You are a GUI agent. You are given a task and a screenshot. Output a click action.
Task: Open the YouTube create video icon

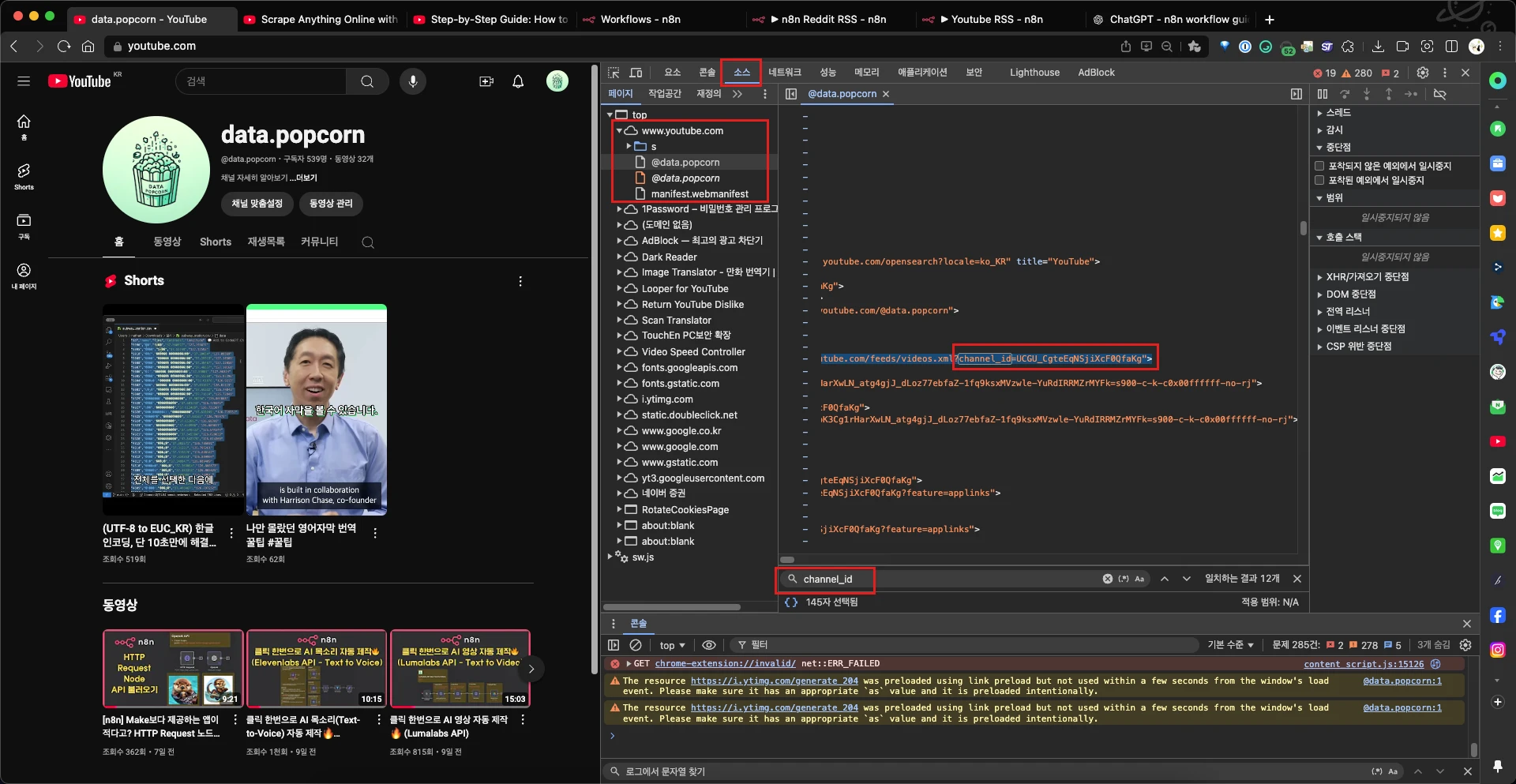coord(486,81)
